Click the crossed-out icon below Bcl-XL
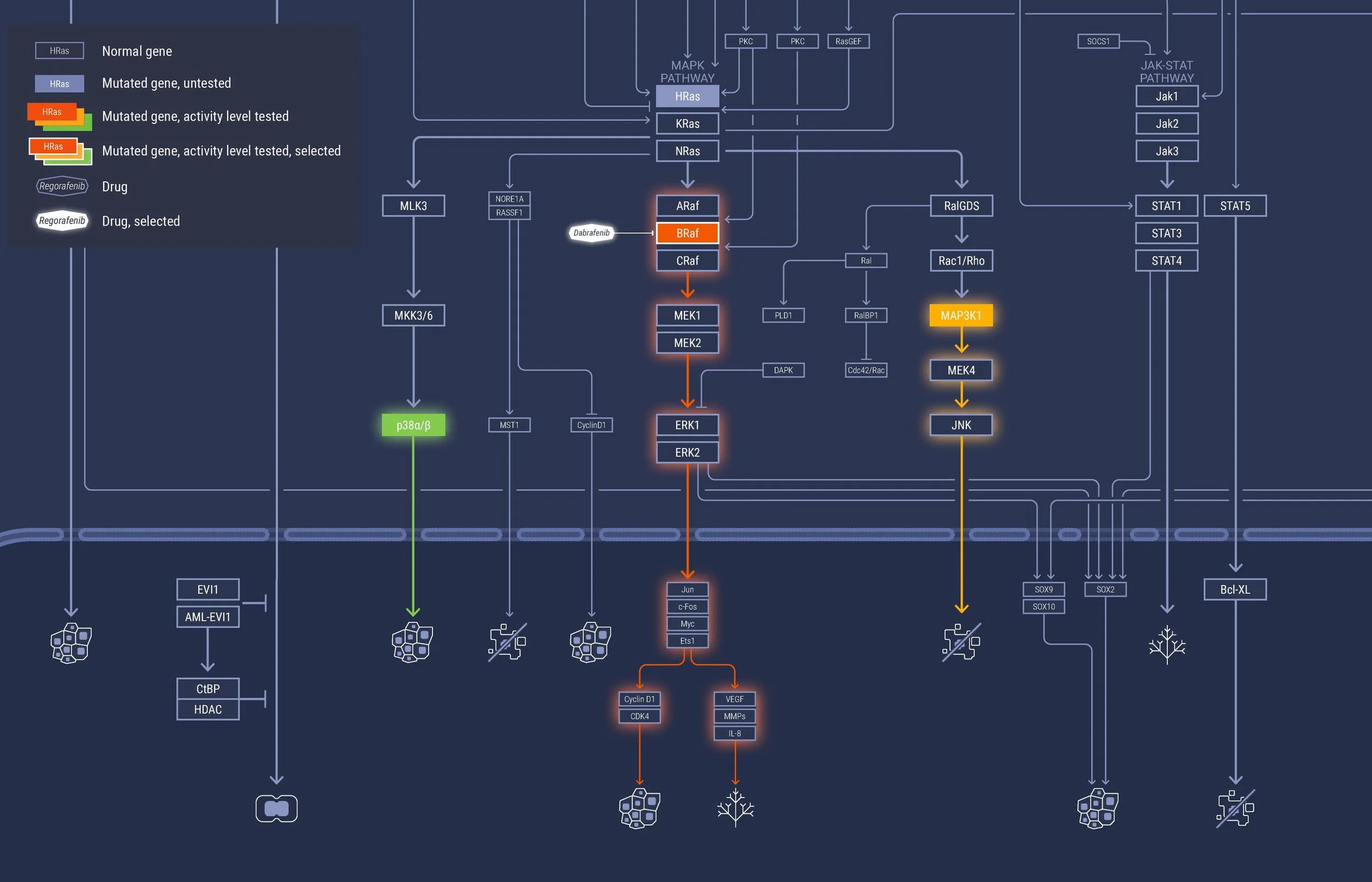This screenshot has height=882, width=1372. pyautogui.click(x=1235, y=807)
